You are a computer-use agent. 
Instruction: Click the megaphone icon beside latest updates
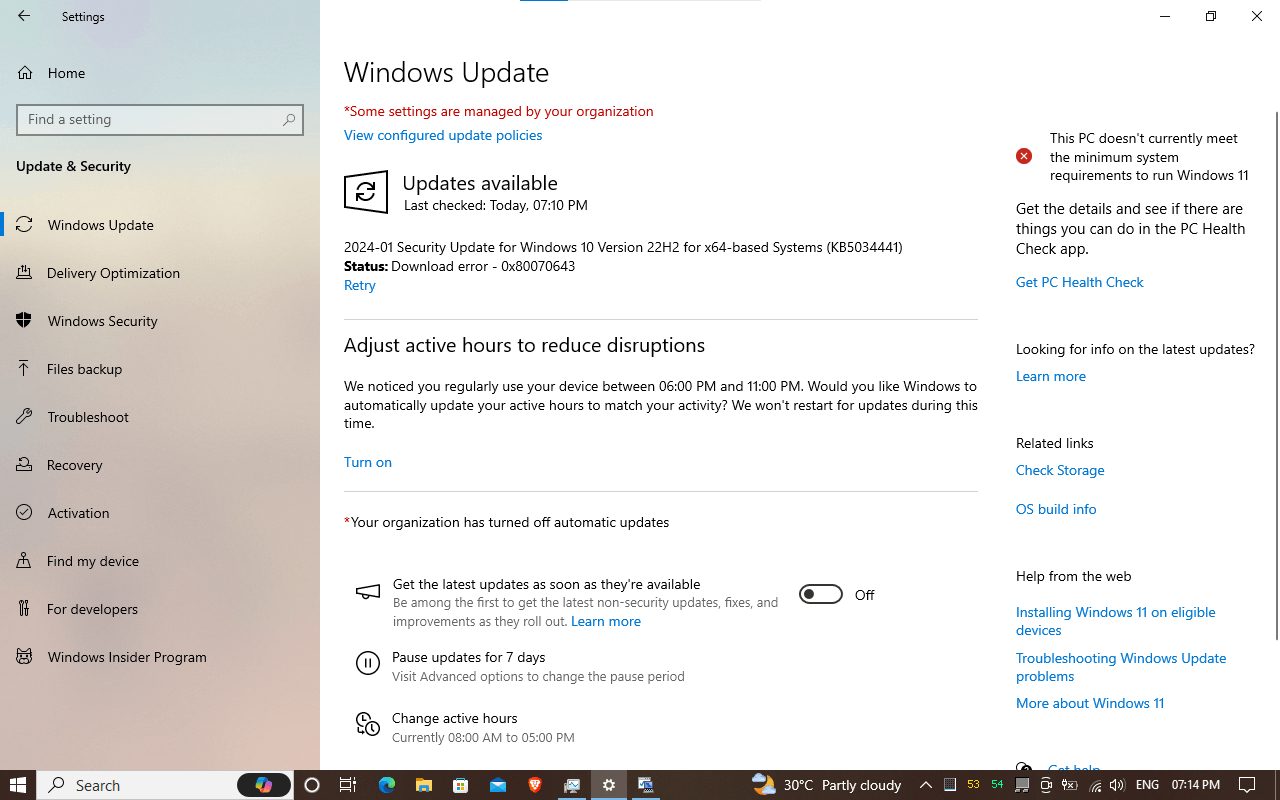pos(368,592)
